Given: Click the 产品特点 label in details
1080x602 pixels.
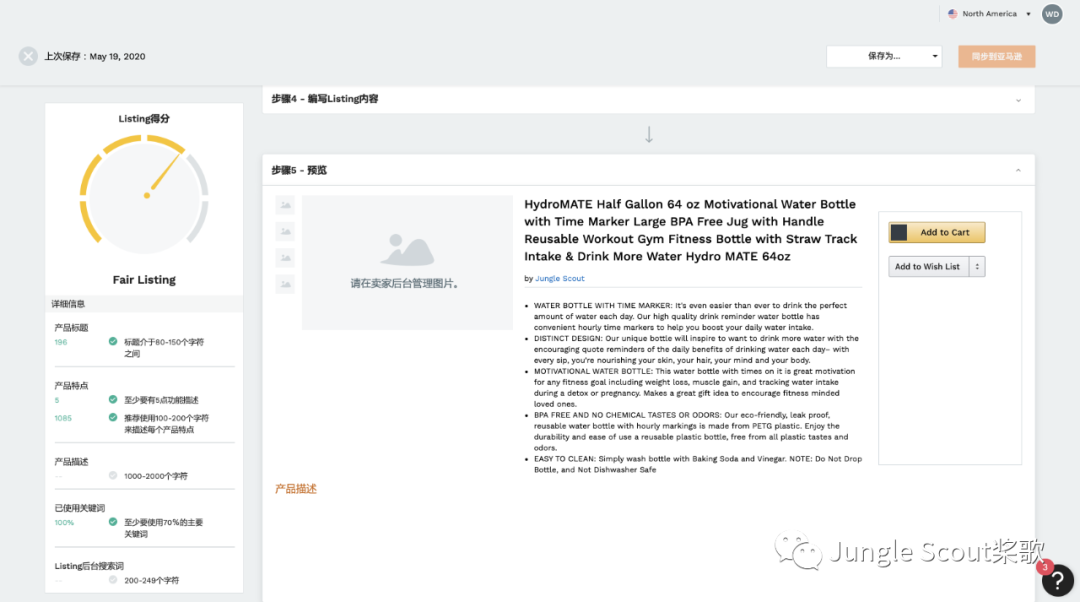Looking at the screenshot, I should click(x=72, y=386).
